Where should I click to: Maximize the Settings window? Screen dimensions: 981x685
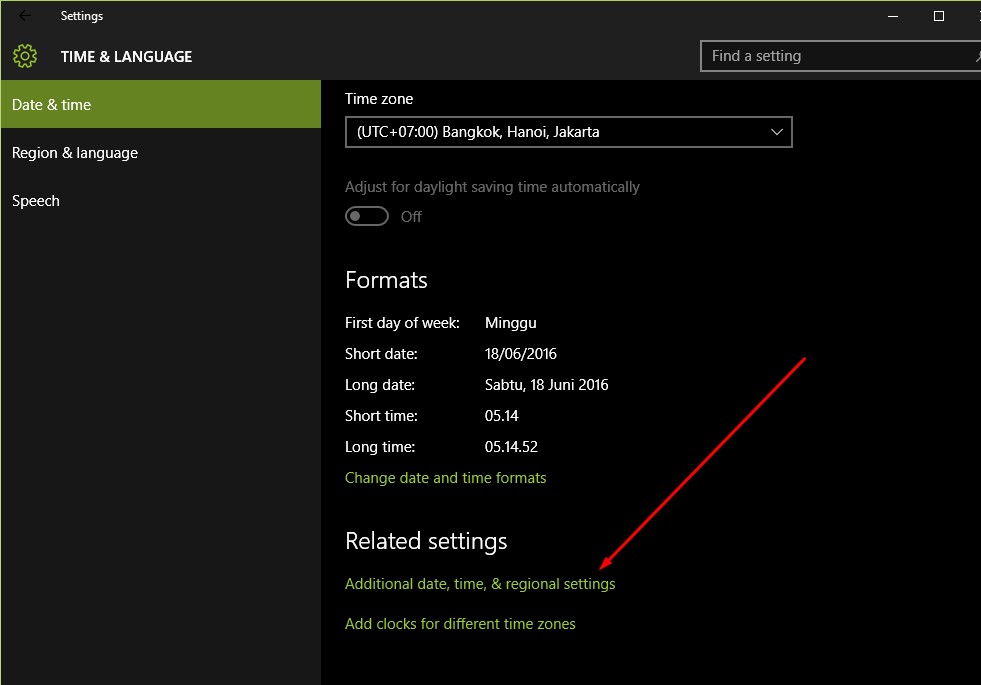pos(938,16)
